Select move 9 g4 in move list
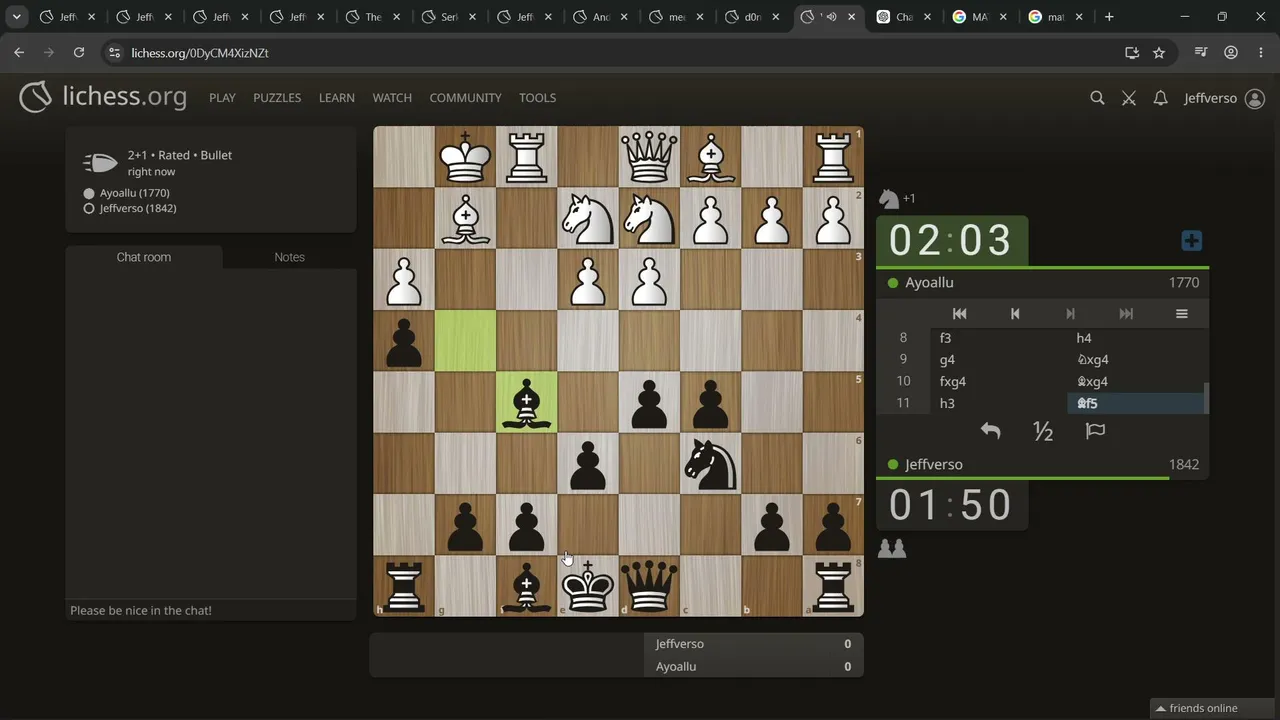The height and width of the screenshot is (720, 1280). [1000, 360]
